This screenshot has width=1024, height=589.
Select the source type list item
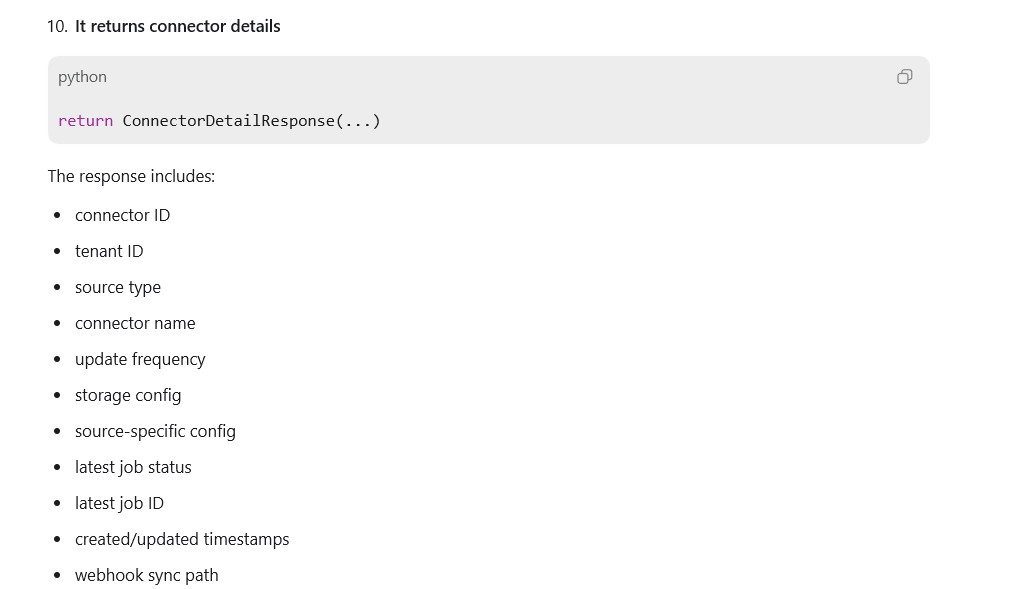pos(118,287)
